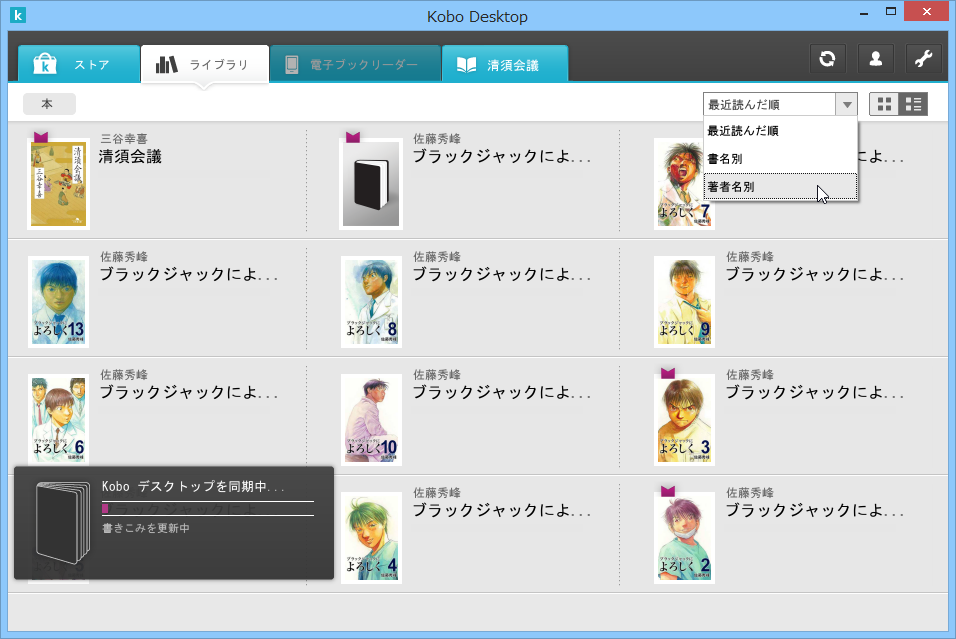Click the open book icon on 清須会議 tab

click(466, 65)
